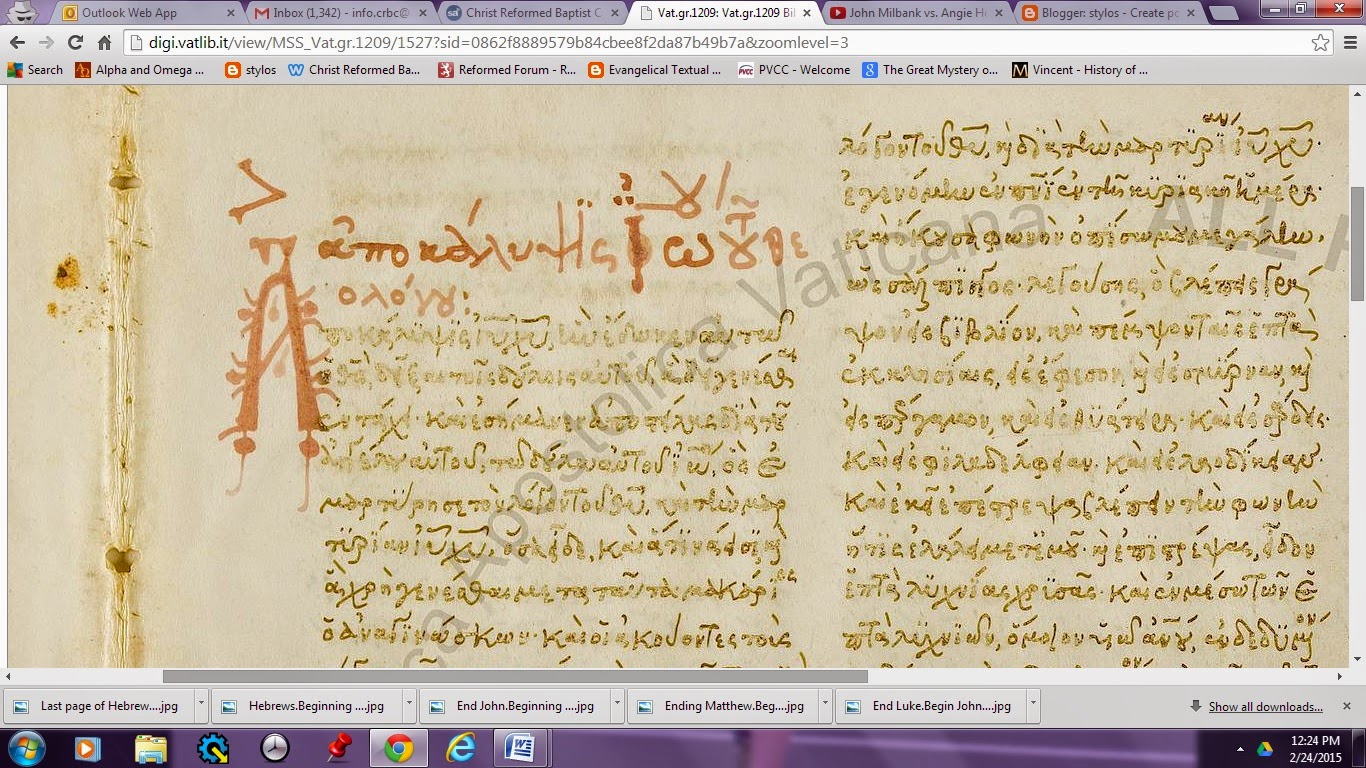Open the blue gear taskbar application

213,748
